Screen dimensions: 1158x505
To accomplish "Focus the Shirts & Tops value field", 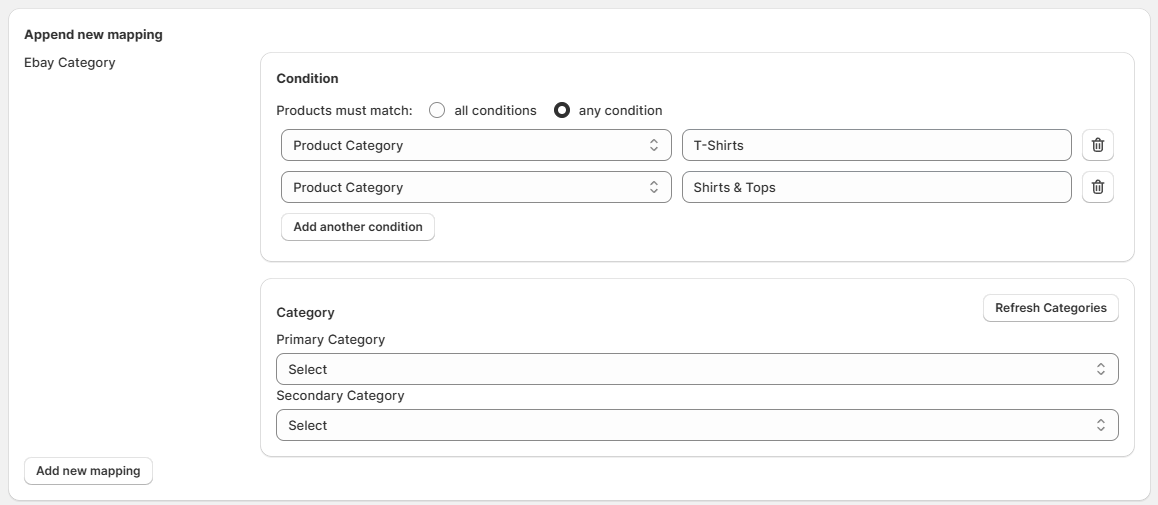I will coord(877,187).
